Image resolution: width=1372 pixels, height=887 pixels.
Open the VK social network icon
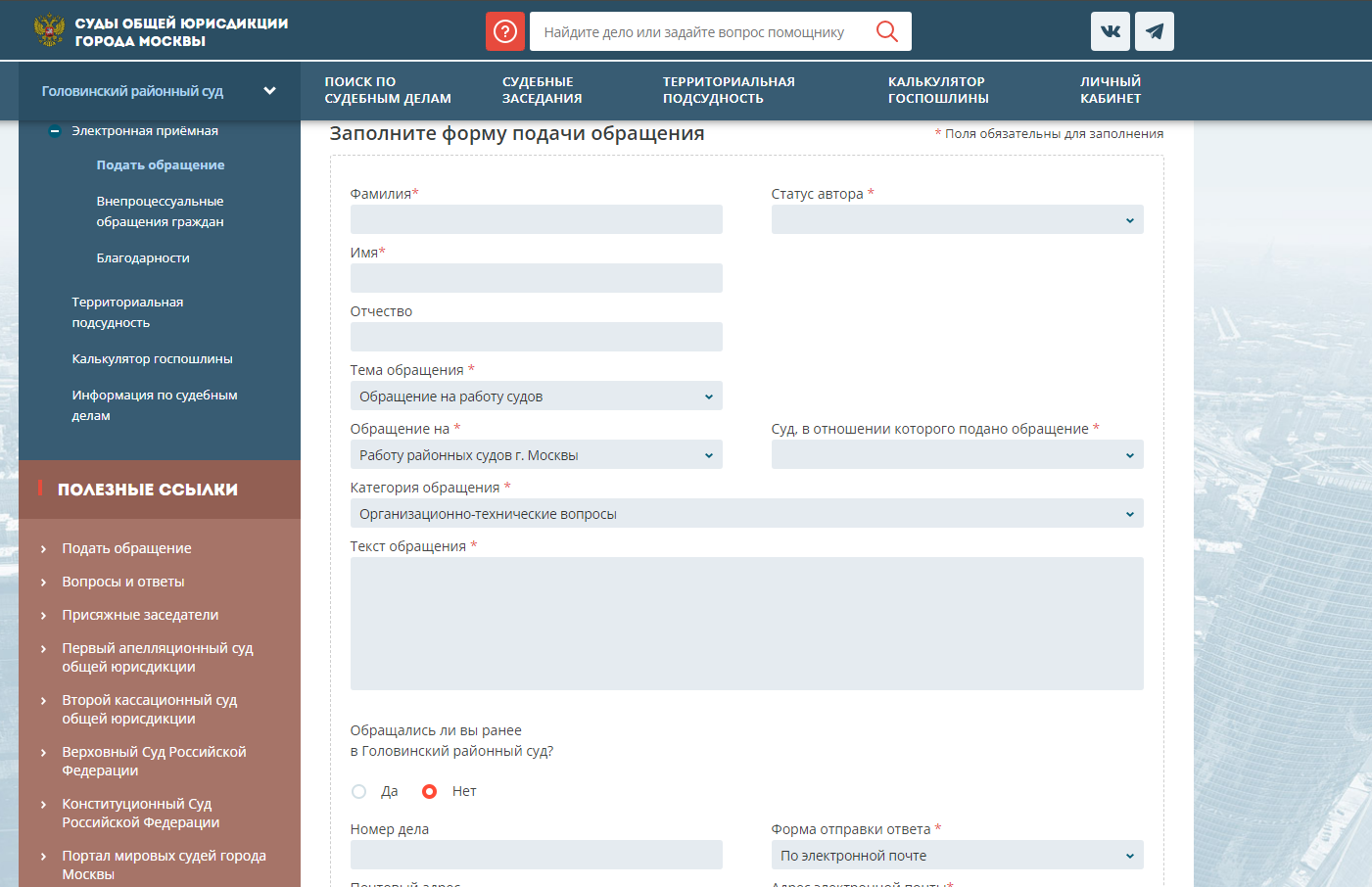point(1111,31)
